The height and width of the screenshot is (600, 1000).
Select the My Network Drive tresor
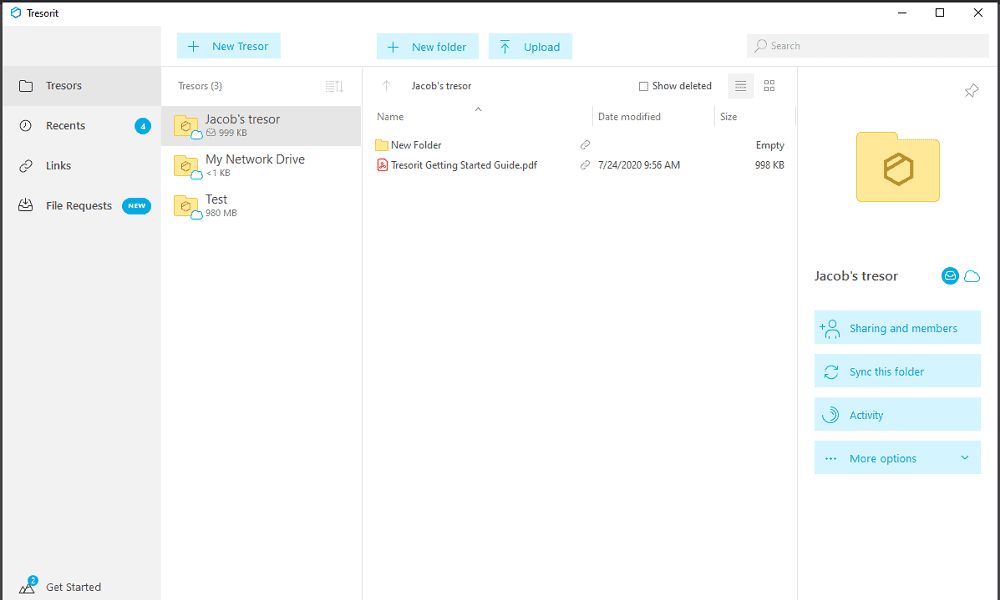(x=261, y=166)
